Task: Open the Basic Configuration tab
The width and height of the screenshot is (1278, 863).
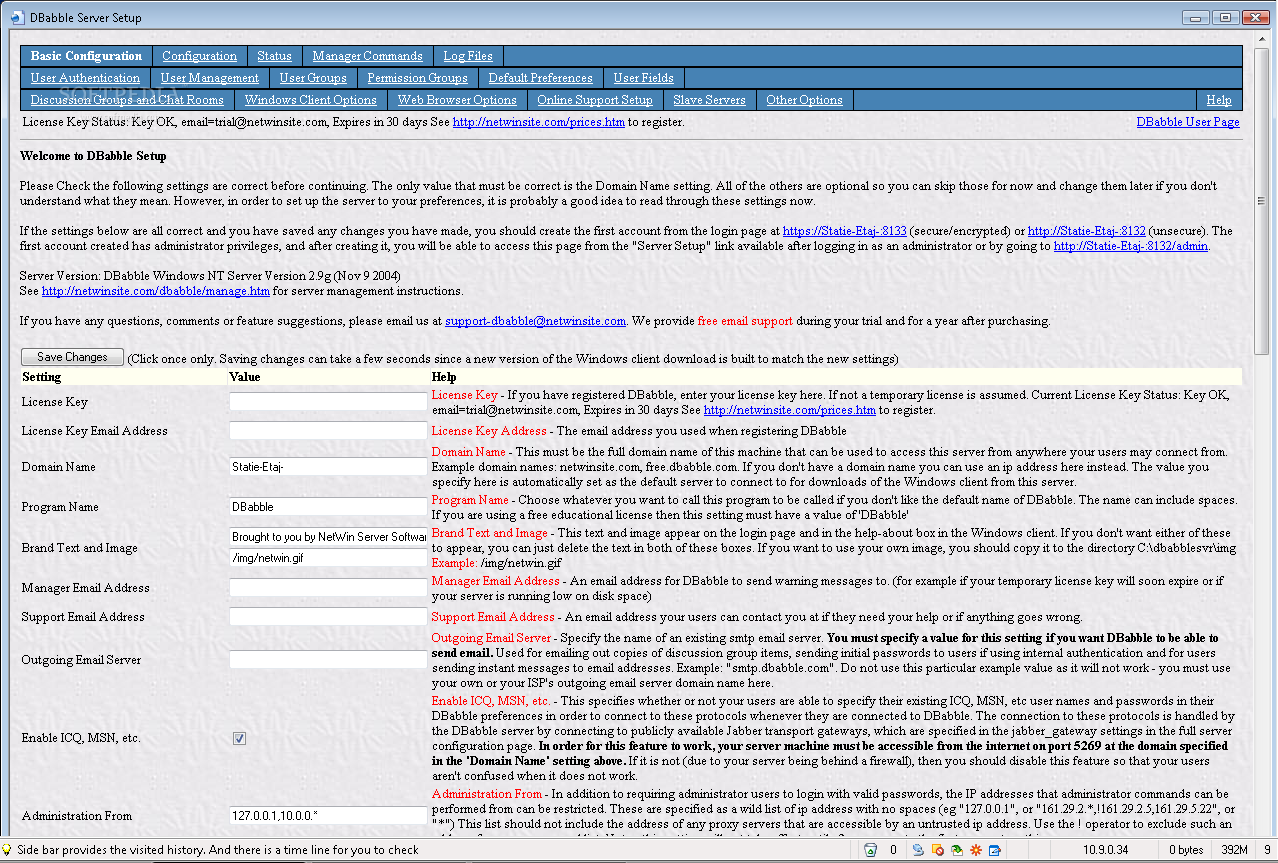Action: point(86,56)
